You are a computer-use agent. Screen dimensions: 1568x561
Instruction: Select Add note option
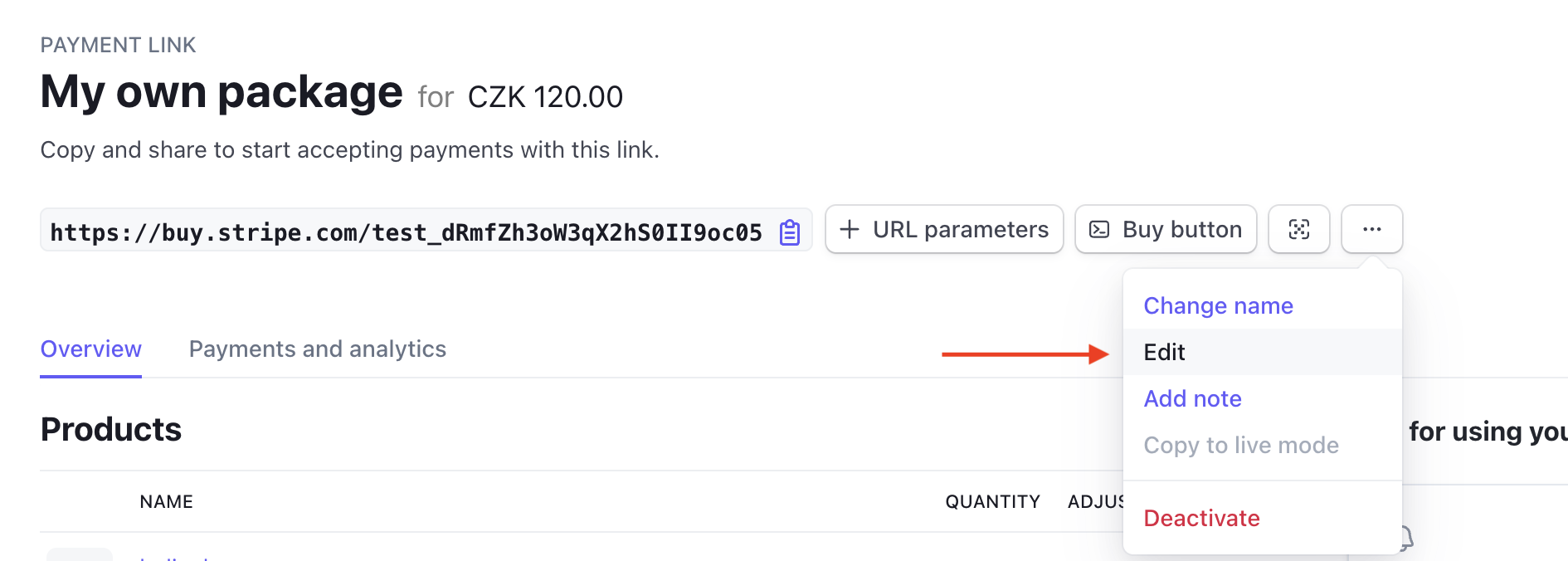1192,398
